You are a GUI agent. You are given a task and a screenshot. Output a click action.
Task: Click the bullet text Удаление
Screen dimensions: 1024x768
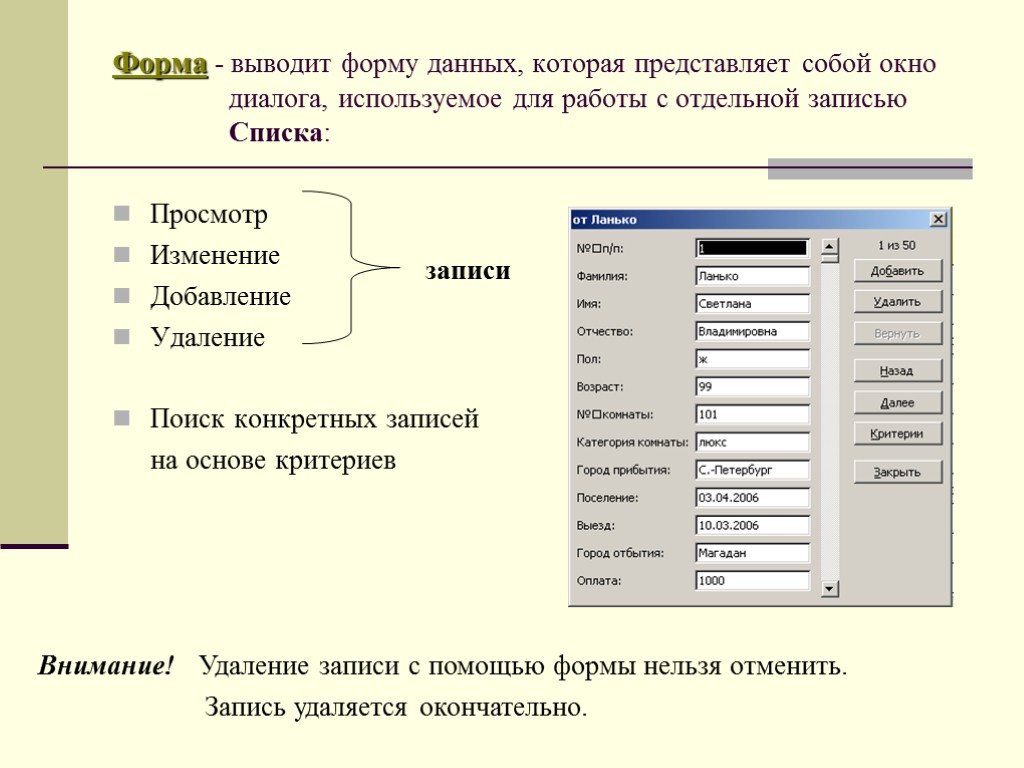(208, 337)
